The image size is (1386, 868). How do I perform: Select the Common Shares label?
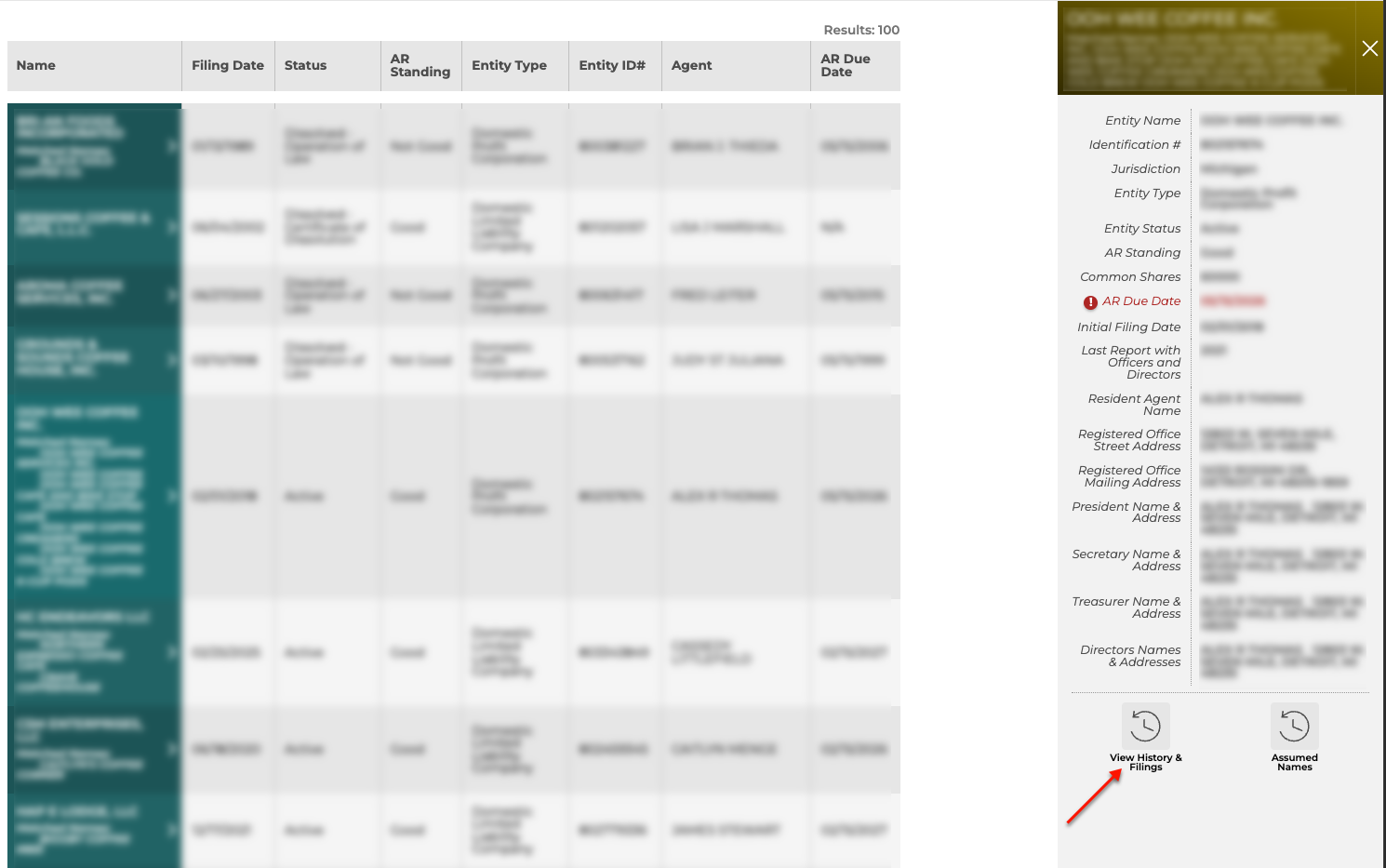tap(1130, 277)
